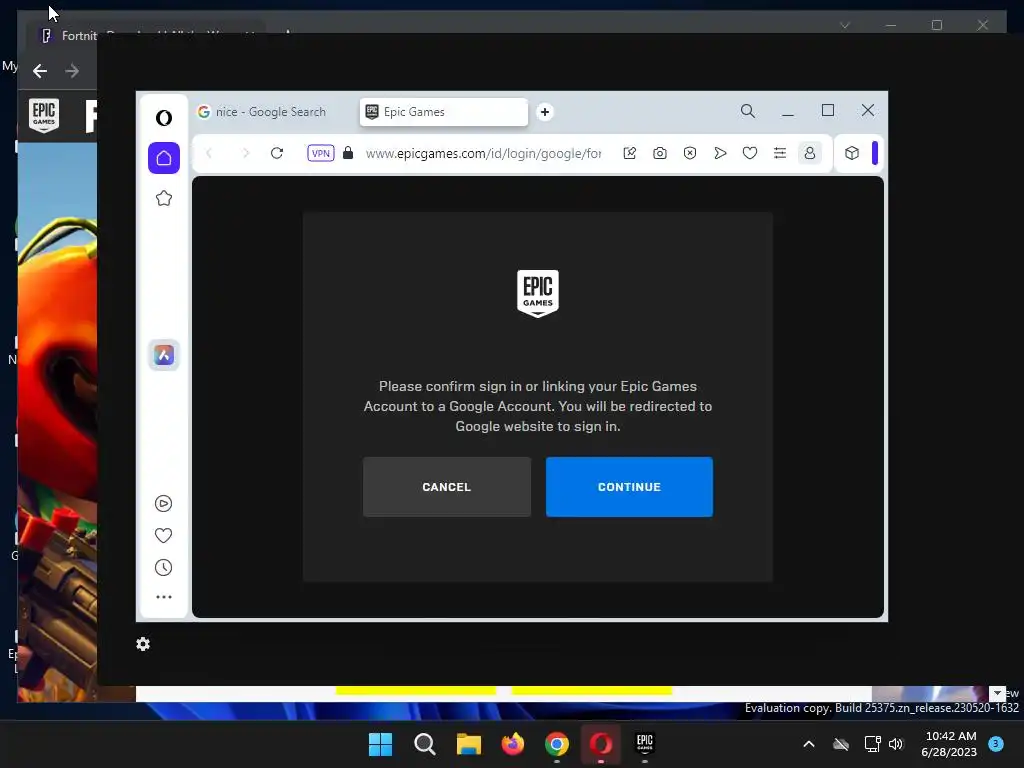Open the ad blocker shield icon
The width and height of the screenshot is (1024, 768).
point(690,153)
